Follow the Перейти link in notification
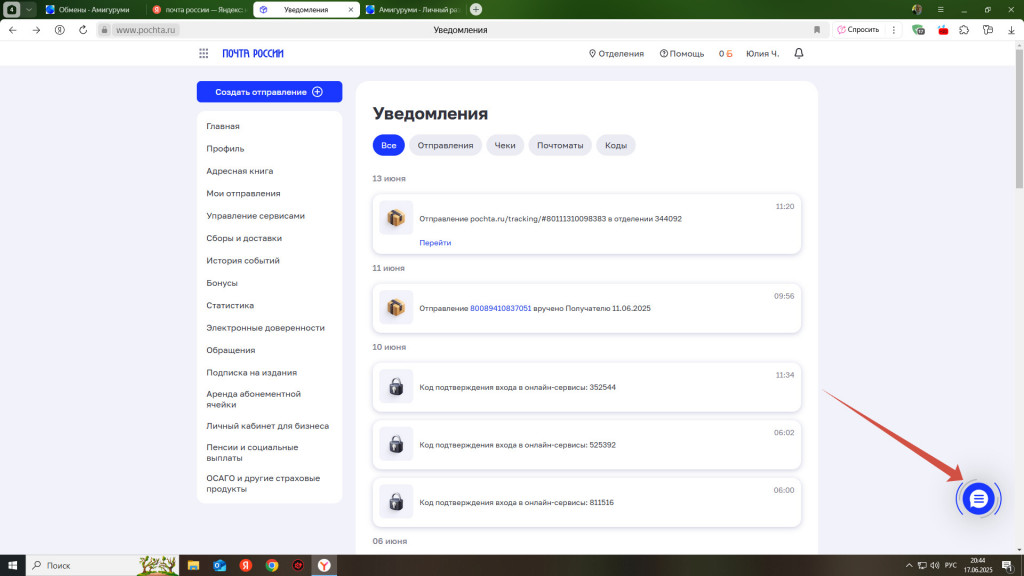This screenshot has height=576, width=1024. [x=435, y=243]
